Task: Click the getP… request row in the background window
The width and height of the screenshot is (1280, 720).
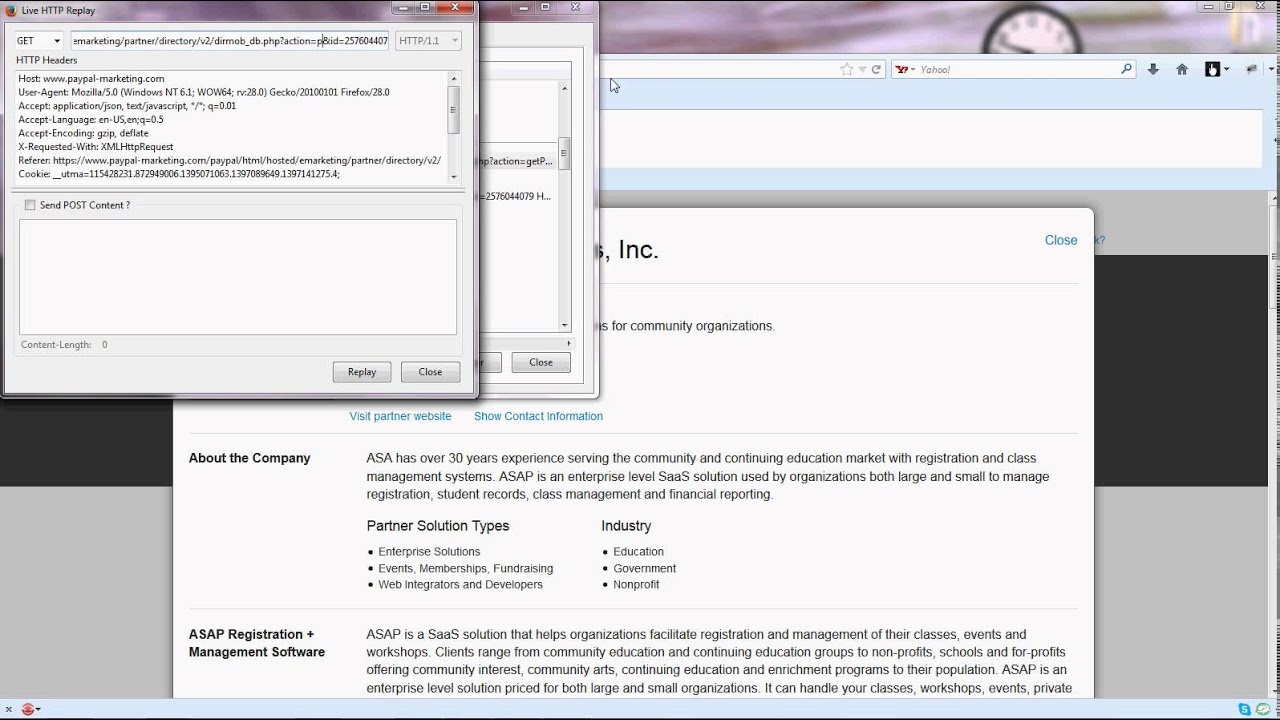Action: point(517,161)
